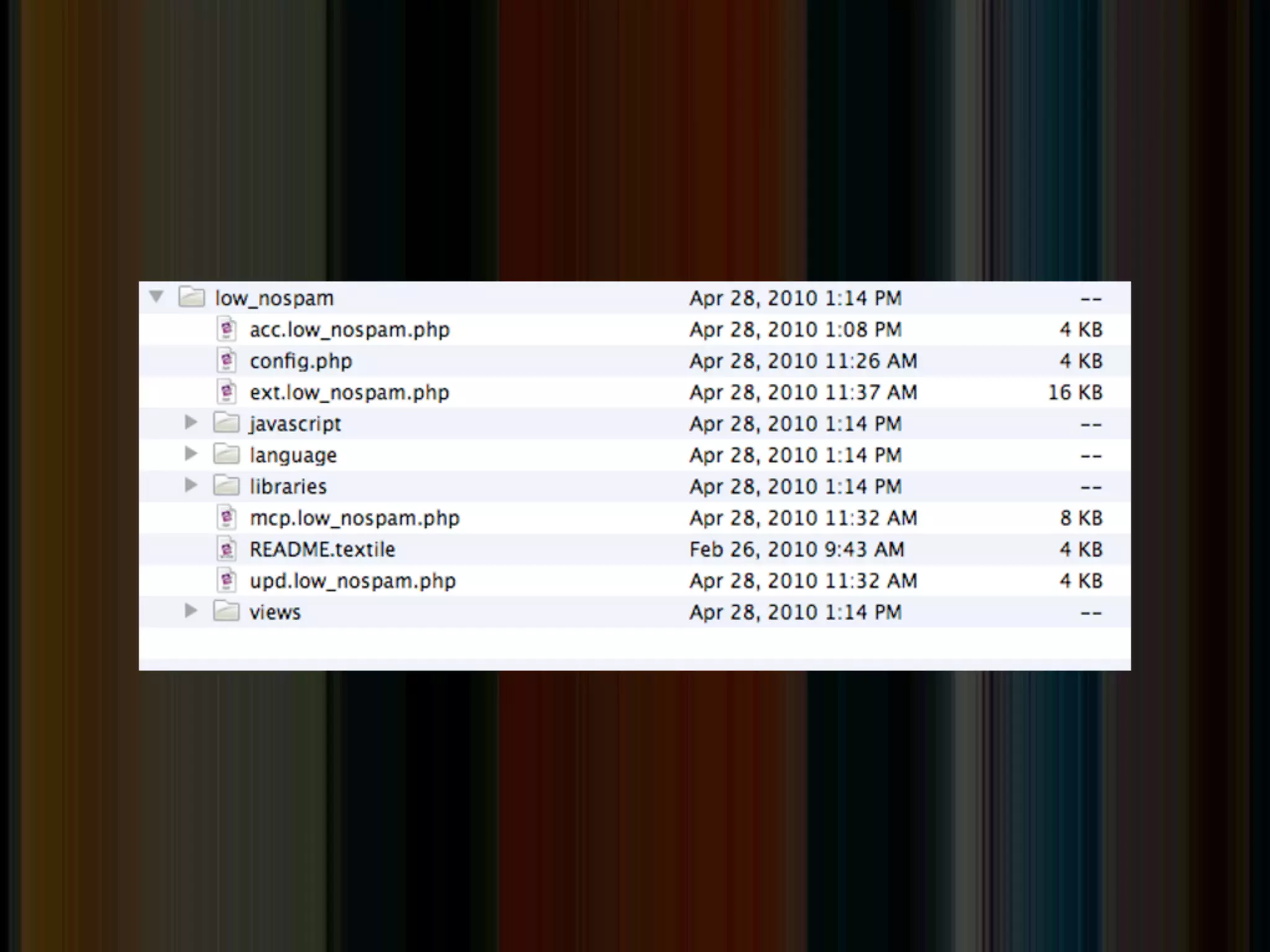The height and width of the screenshot is (952, 1270).
Task: Select the 16 KB size of ext.low_nospam.php
Action: [1075, 392]
